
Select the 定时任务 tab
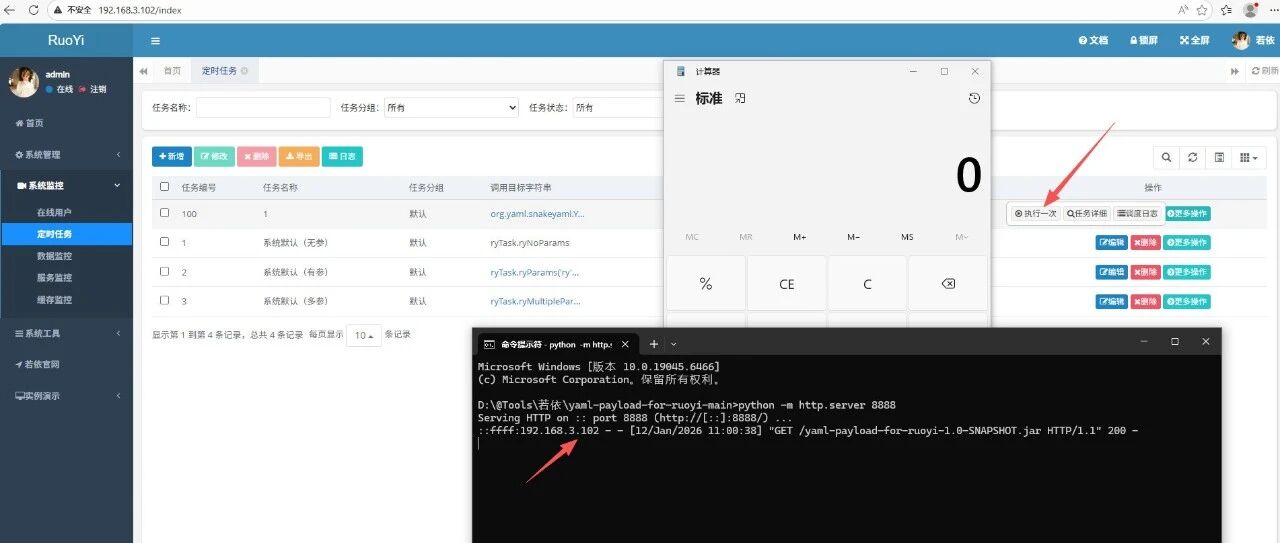point(219,71)
